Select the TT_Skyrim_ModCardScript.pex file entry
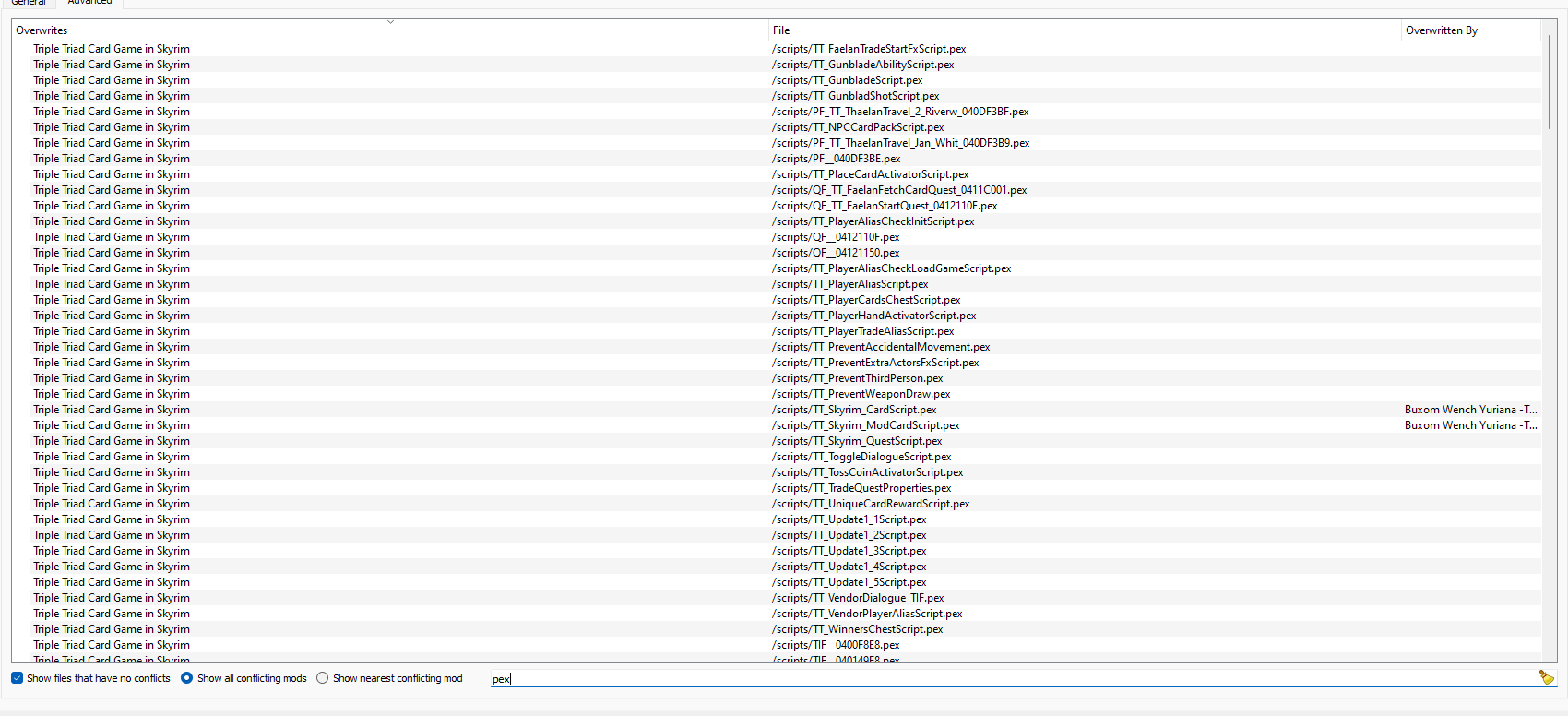Screen dimensions: 1568x716 click(x=866, y=425)
